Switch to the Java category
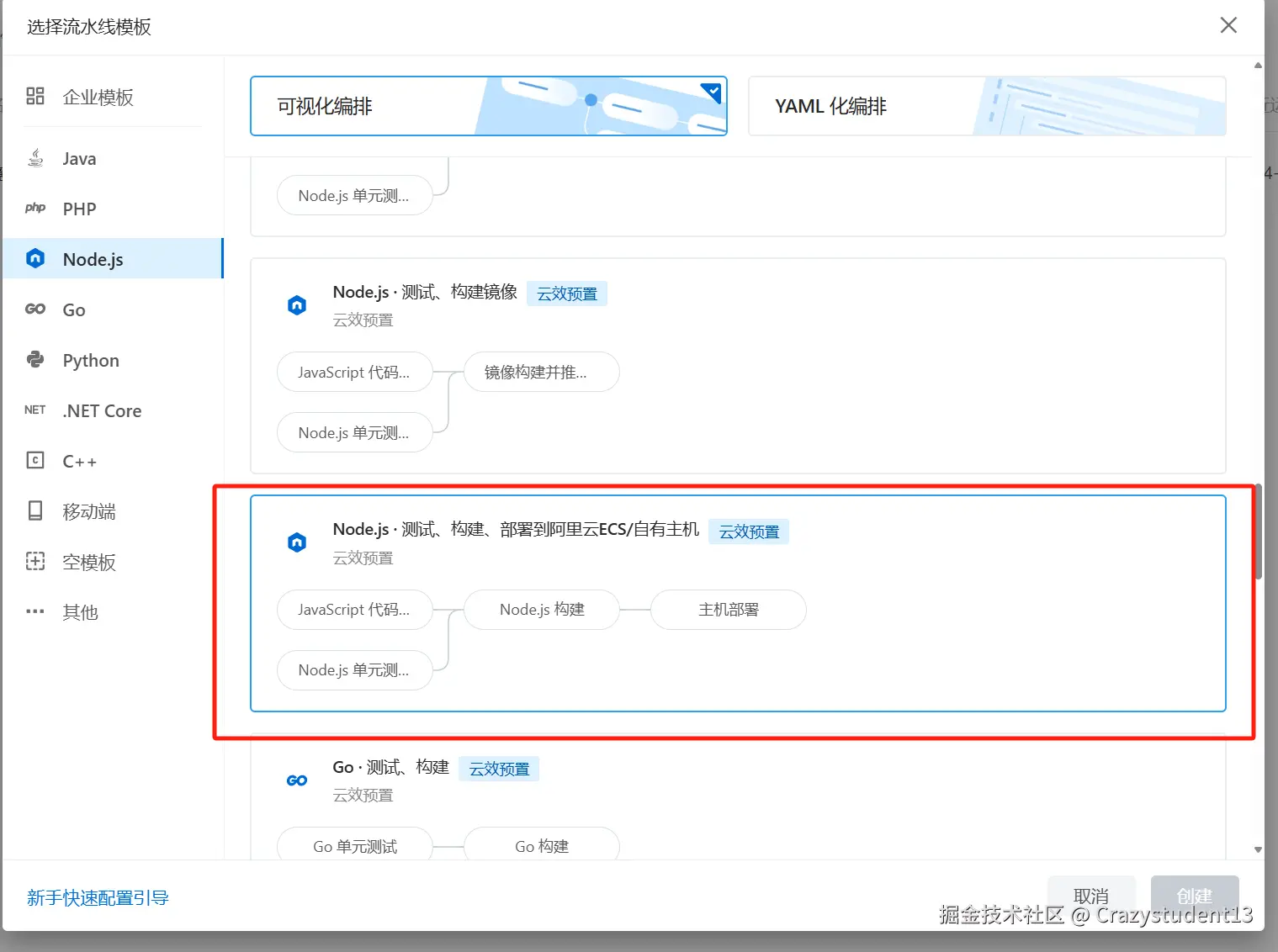1278x952 pixels. click(112, 158)
